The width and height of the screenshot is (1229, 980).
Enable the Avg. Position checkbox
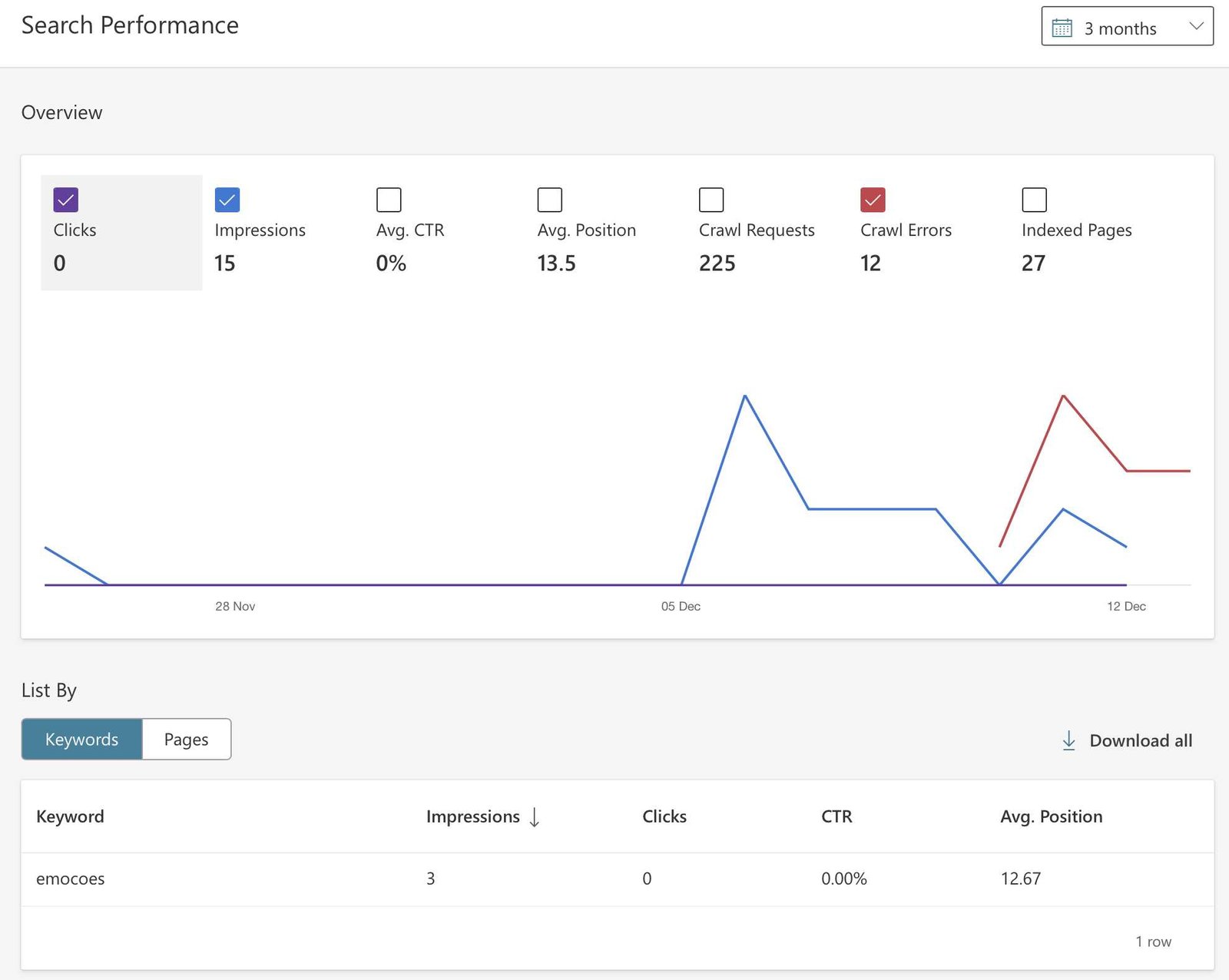(x=550, y=200)
